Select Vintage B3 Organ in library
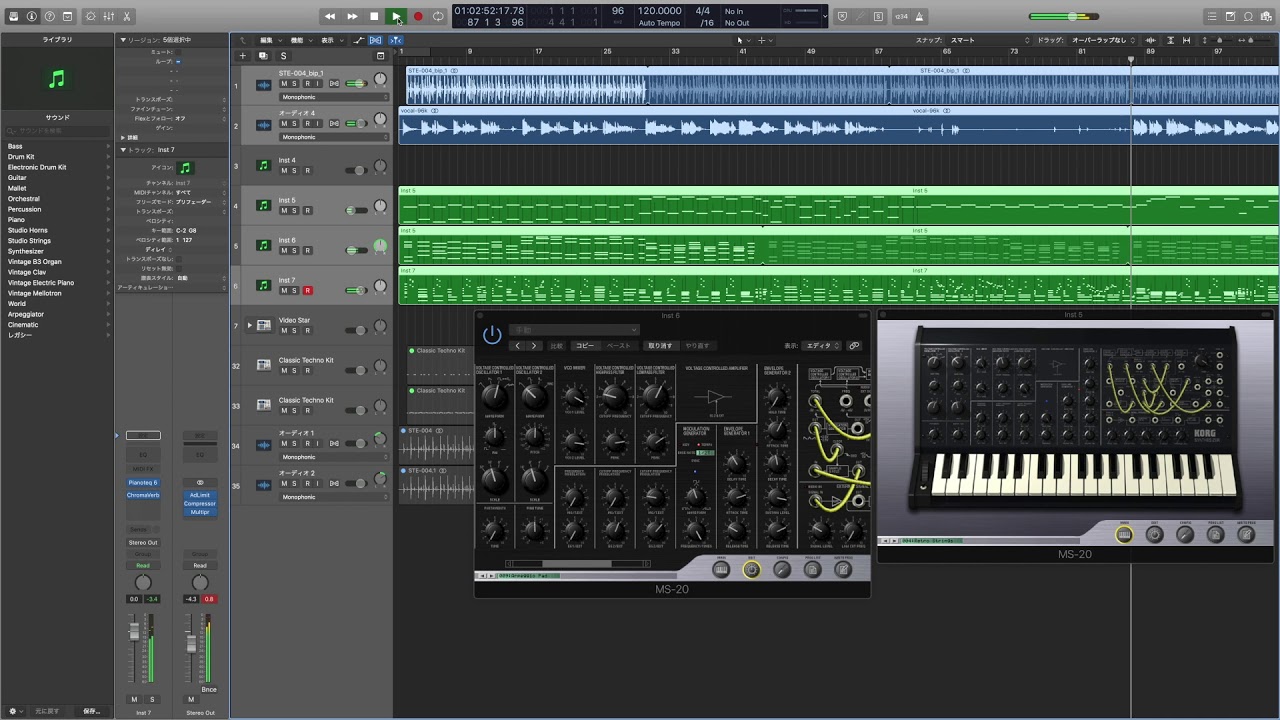This screenshot has width=1280, height=720. pyautogui.click(x=35, y=262)
